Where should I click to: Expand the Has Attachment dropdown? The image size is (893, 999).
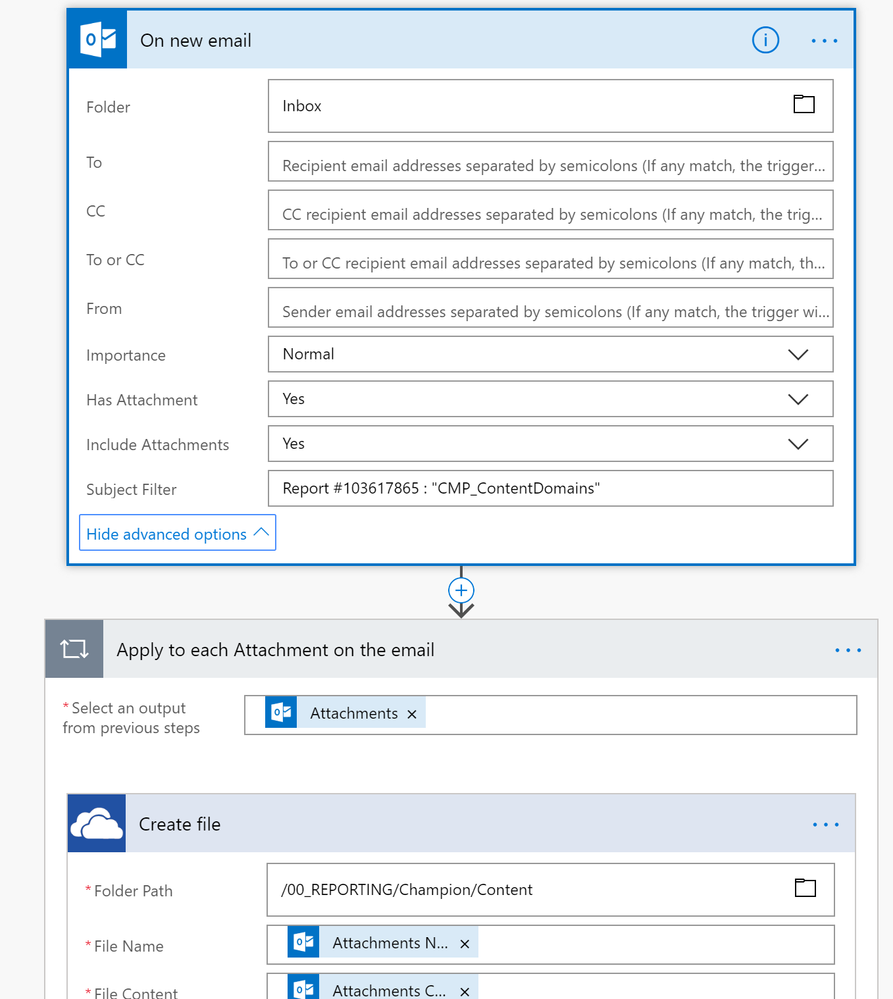click(x=798, y=399)
